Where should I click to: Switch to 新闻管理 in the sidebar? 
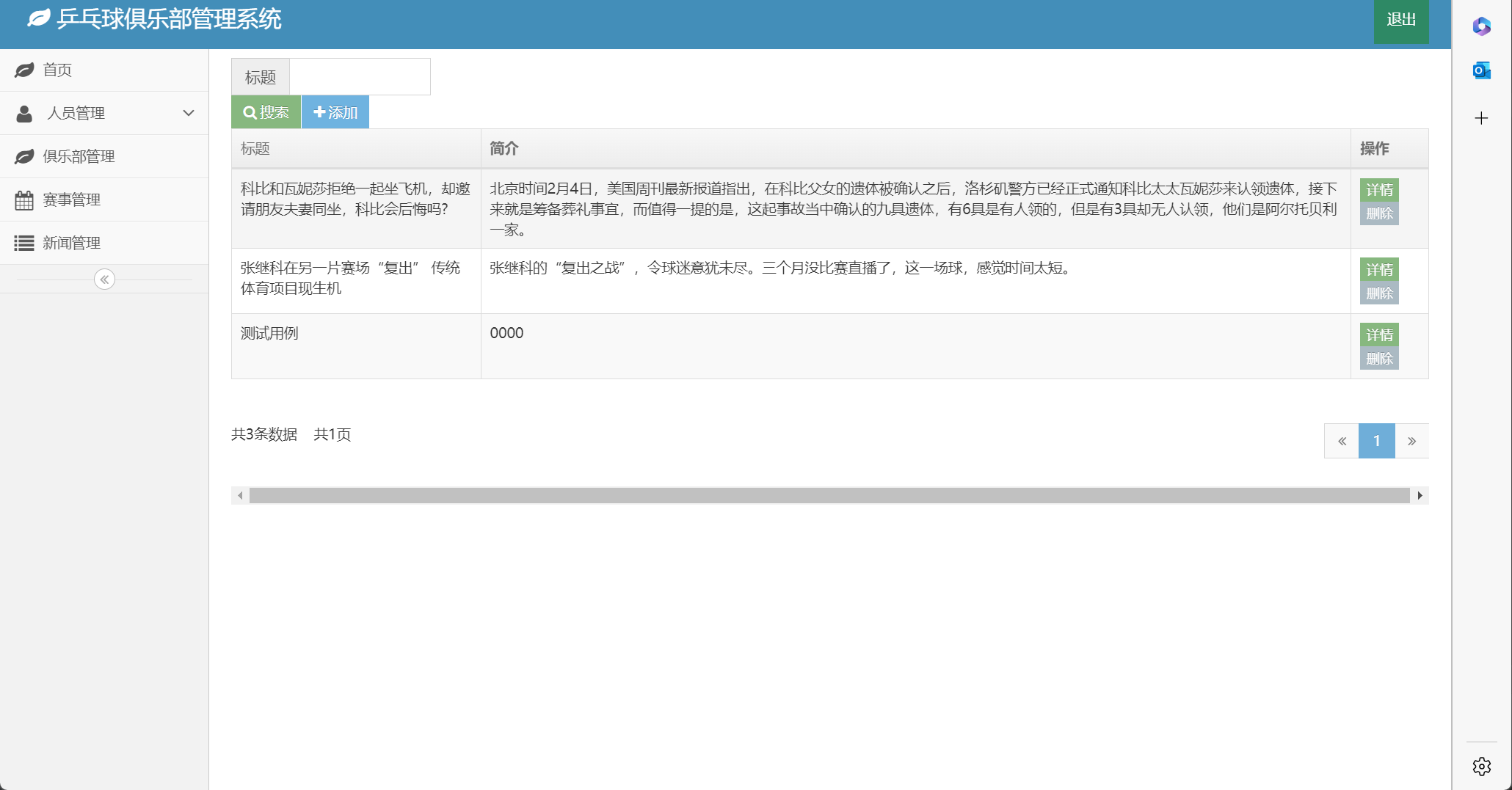(71, 242)
